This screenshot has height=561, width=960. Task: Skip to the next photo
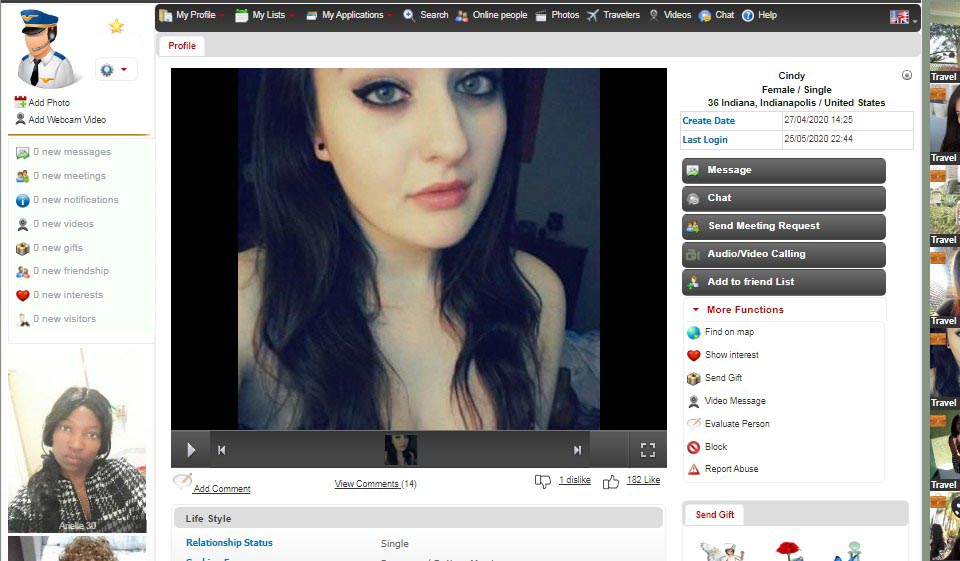coord(577,450)
